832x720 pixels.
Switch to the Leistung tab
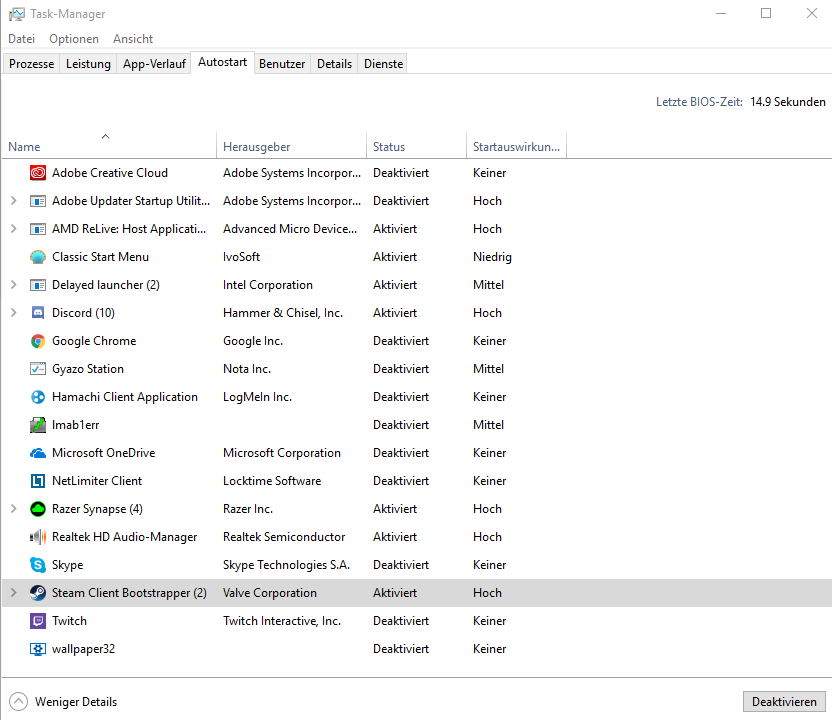pyautogui.click(x=88, y=64)
